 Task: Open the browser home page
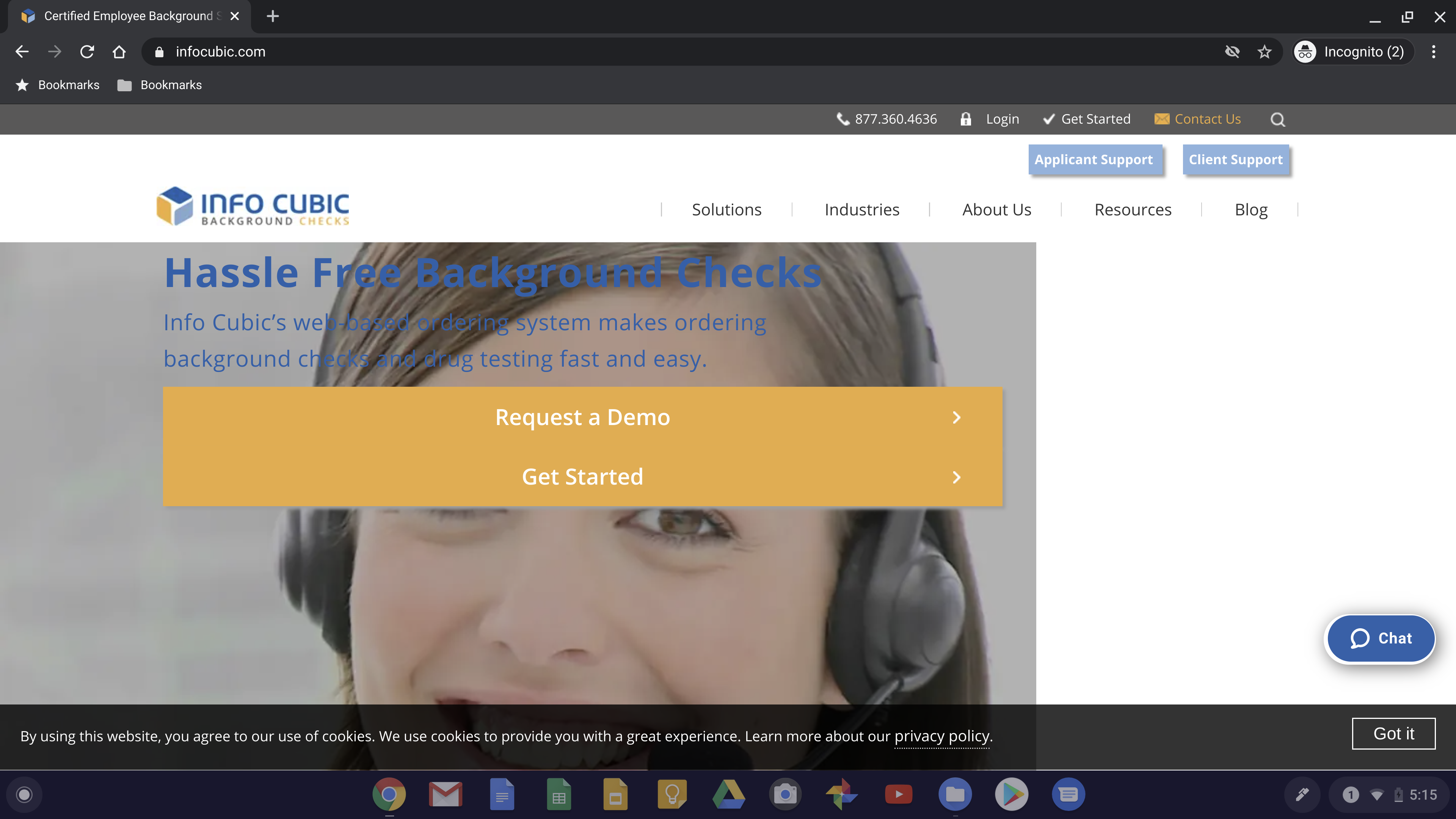coord(119,52)
